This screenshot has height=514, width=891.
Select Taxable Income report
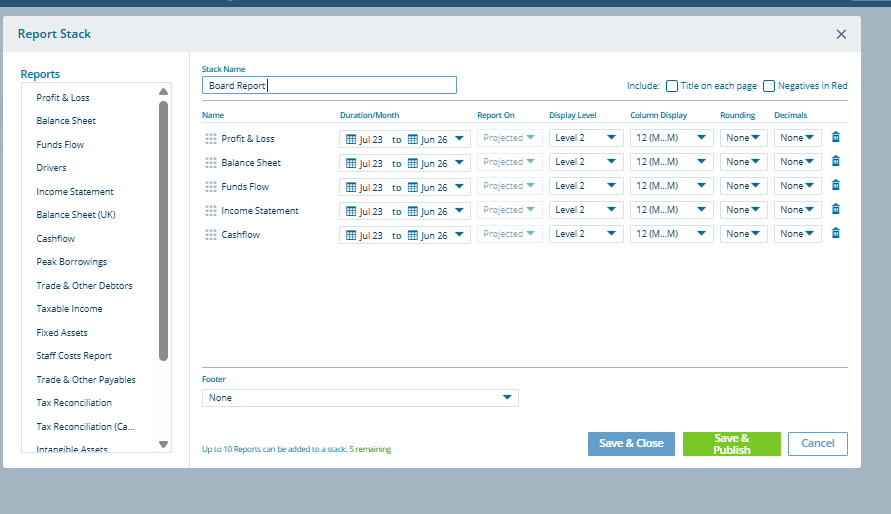tap(69, 309)
